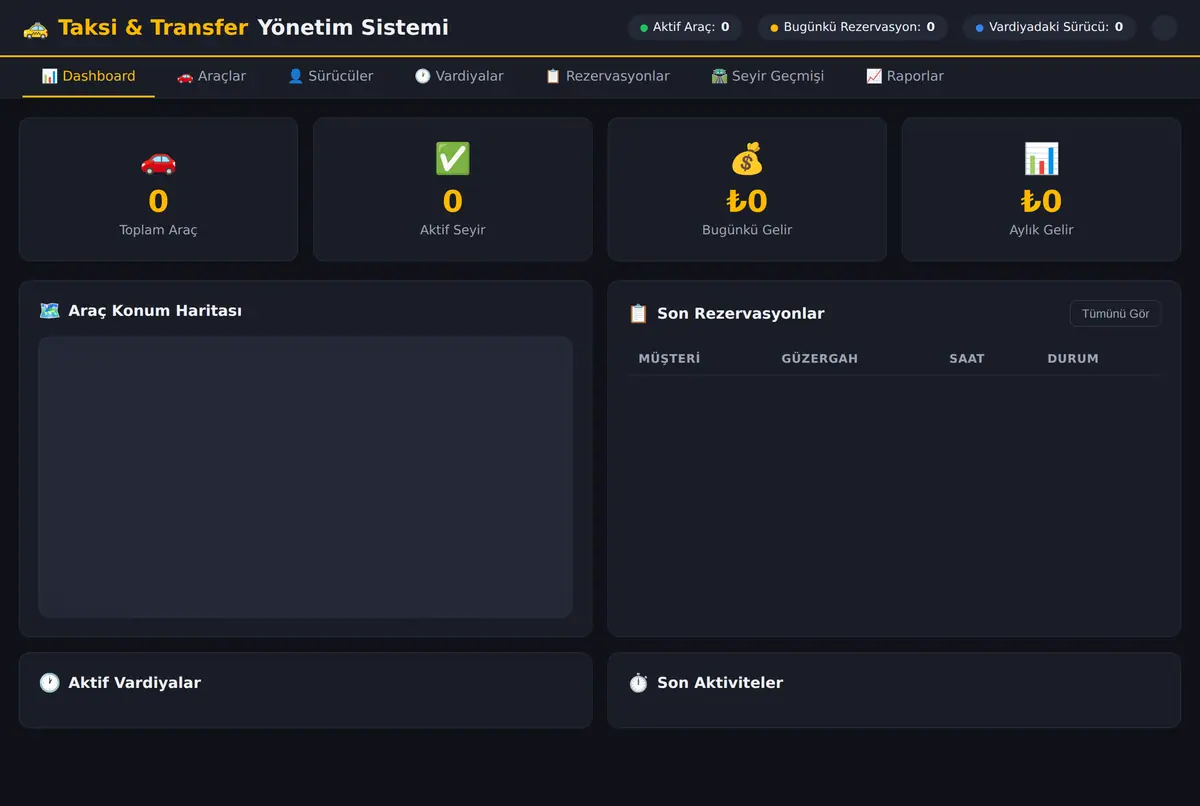Click the SAAT column header

point(967,358)
